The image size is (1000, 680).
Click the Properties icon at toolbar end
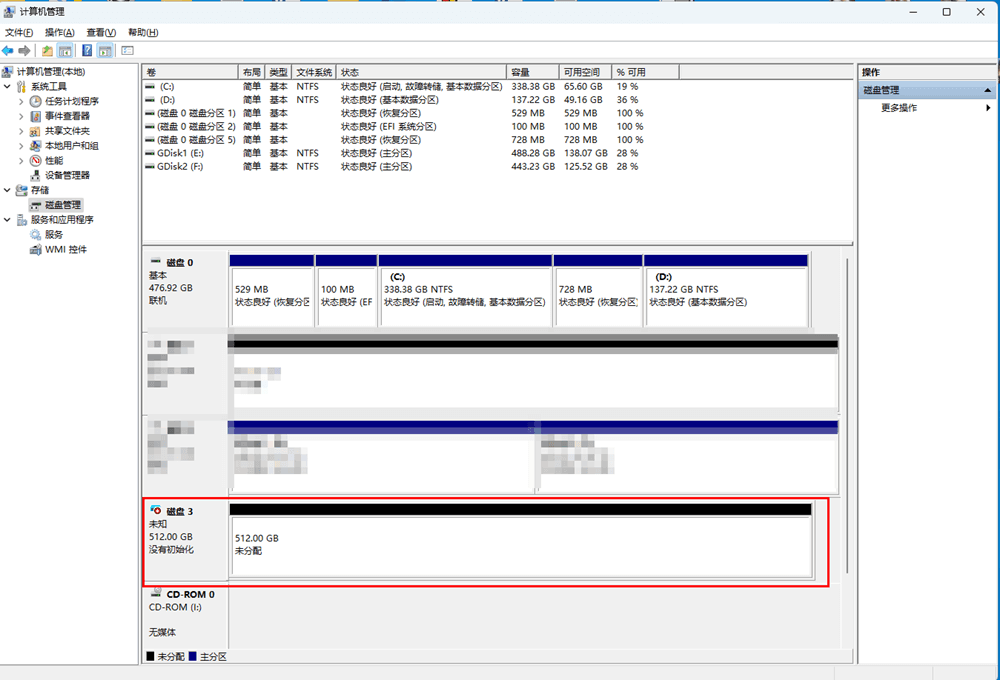coord(127,50)
